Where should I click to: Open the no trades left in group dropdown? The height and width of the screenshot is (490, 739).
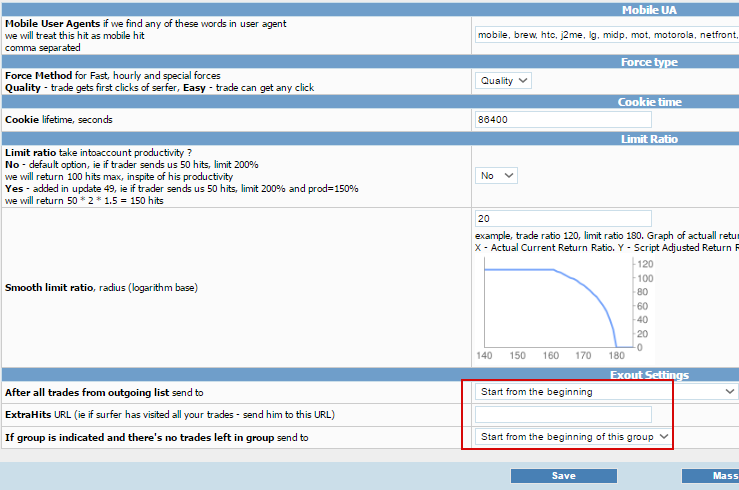click(x=574, y=437)
